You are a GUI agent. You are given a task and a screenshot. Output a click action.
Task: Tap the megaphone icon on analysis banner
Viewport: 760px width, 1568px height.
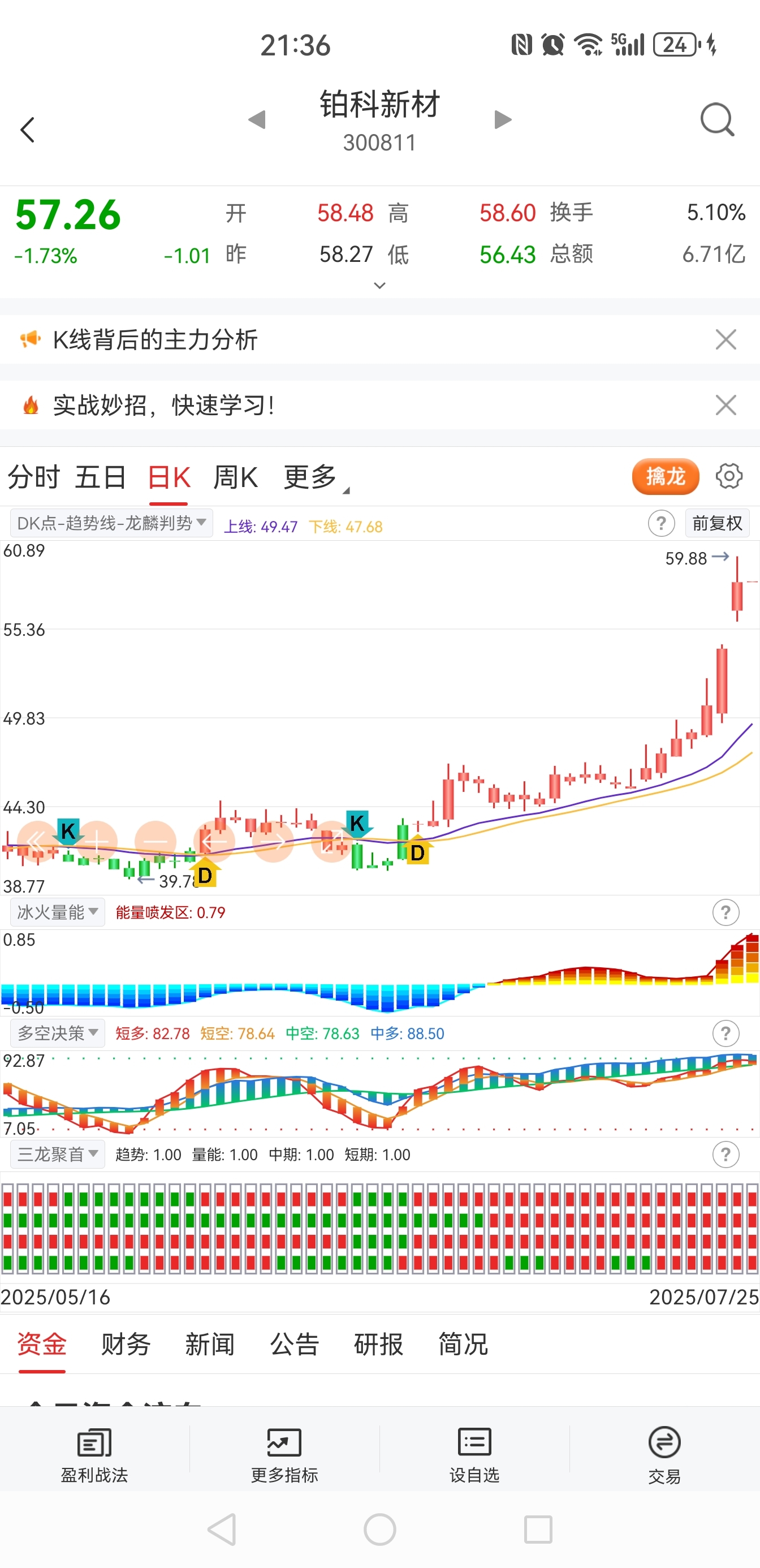30,339
